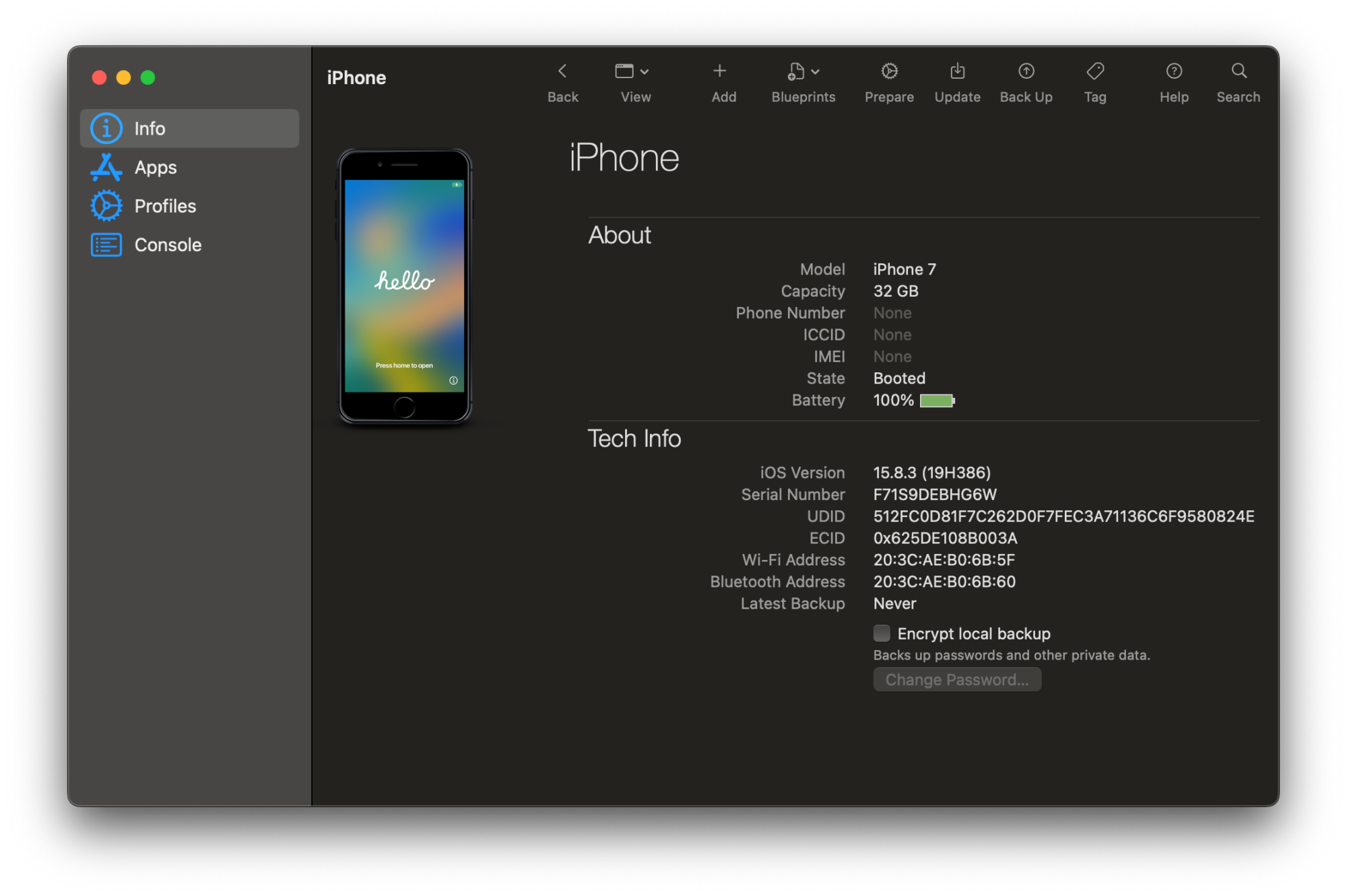Screen dimensions: 1347x896
Task: Click the Model value iPhone 7
Action: click(905, 269)
